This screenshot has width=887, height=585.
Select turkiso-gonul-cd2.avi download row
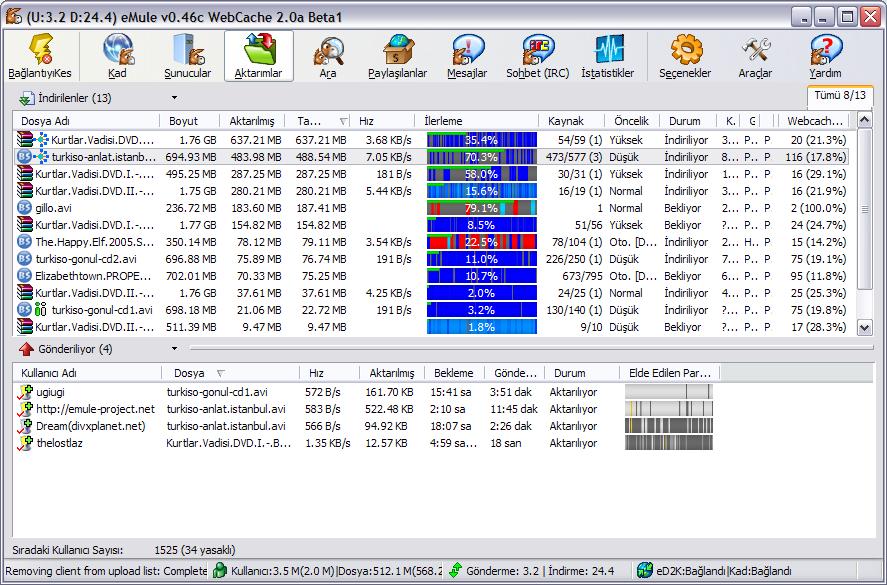click(x=431, y=259)
